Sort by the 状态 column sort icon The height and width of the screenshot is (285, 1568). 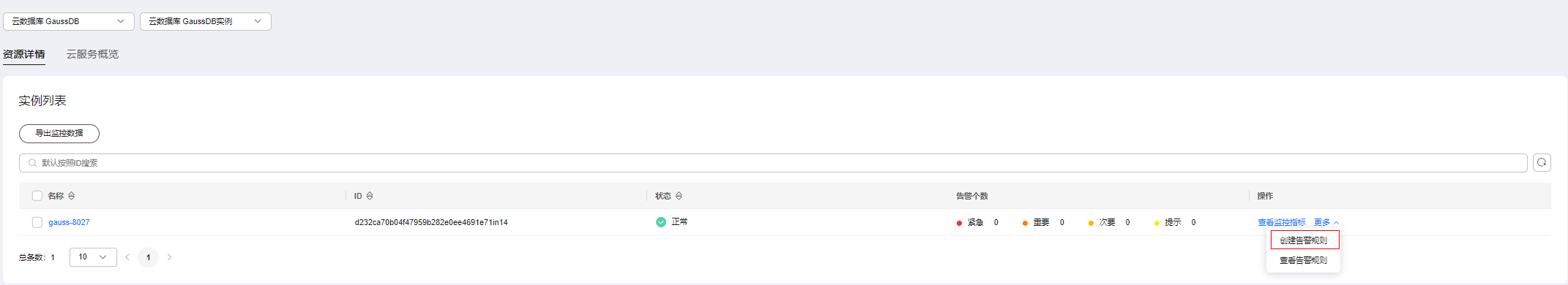pyautogui.click(x=679, y=196)
